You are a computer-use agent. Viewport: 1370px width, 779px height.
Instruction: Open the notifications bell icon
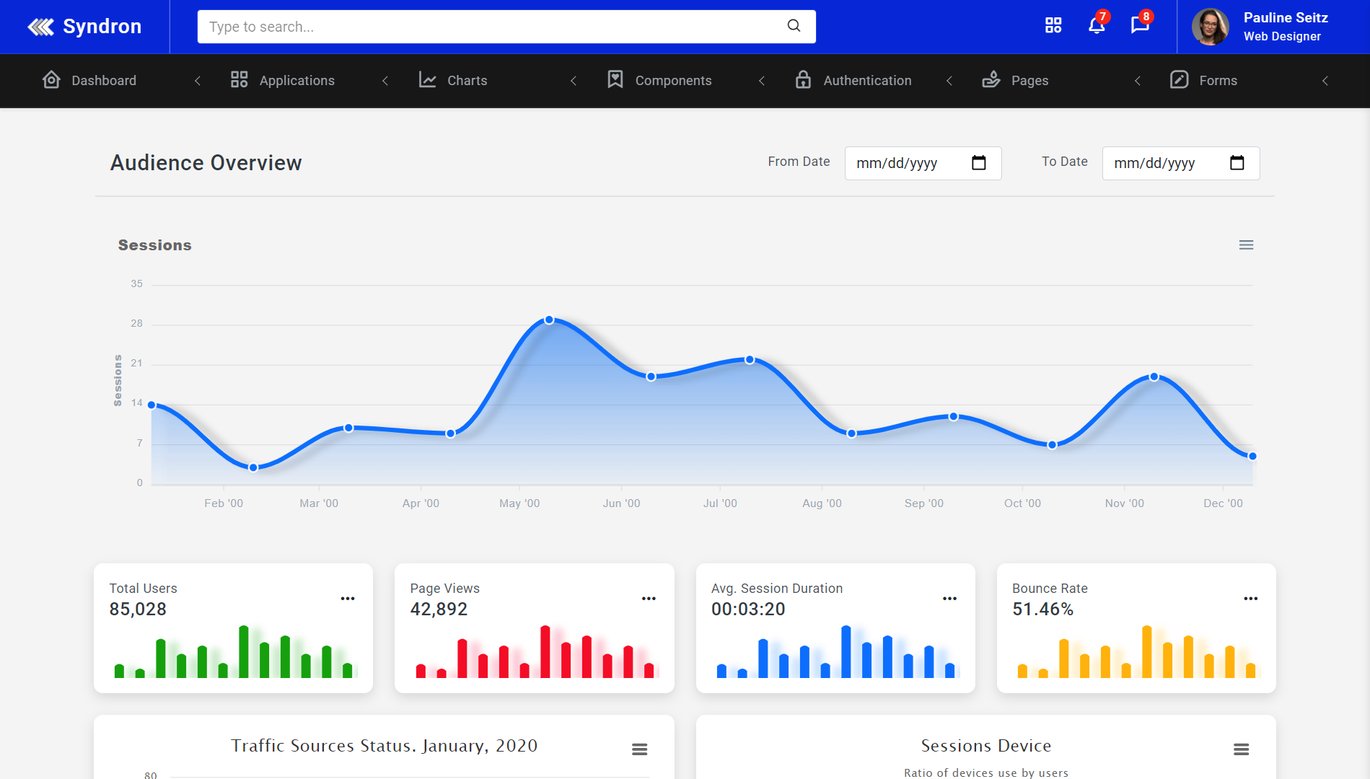[x=1096, y=26]
